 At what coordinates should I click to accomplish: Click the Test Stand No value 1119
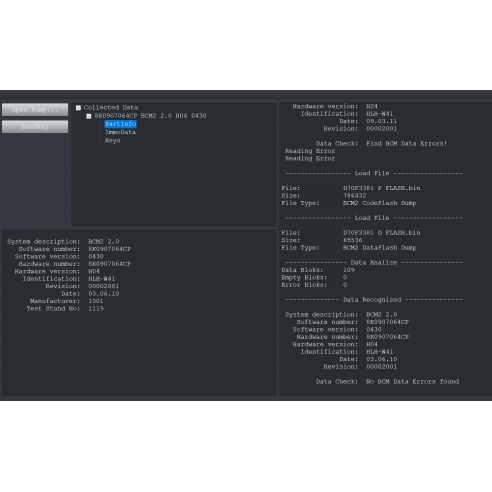point(96,309)
